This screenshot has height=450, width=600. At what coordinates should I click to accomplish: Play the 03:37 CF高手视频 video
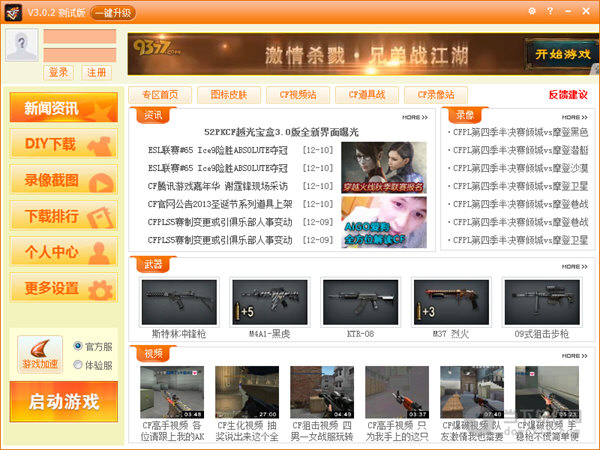pyautogui.click(x=397, y=392)
